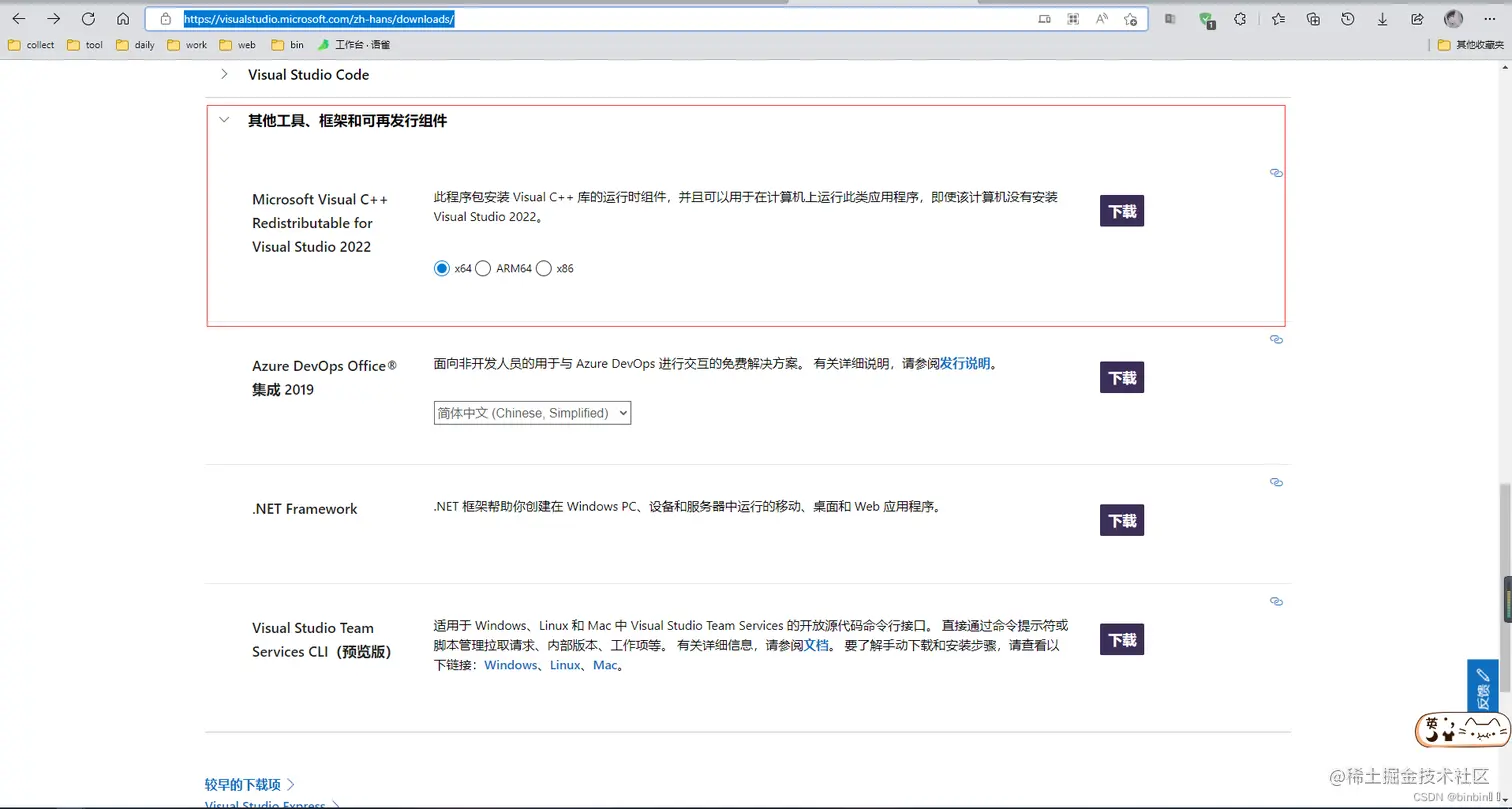Open the browser Settings and more menu
This screenshot has height=809, width=1512.
[1490, 19]
